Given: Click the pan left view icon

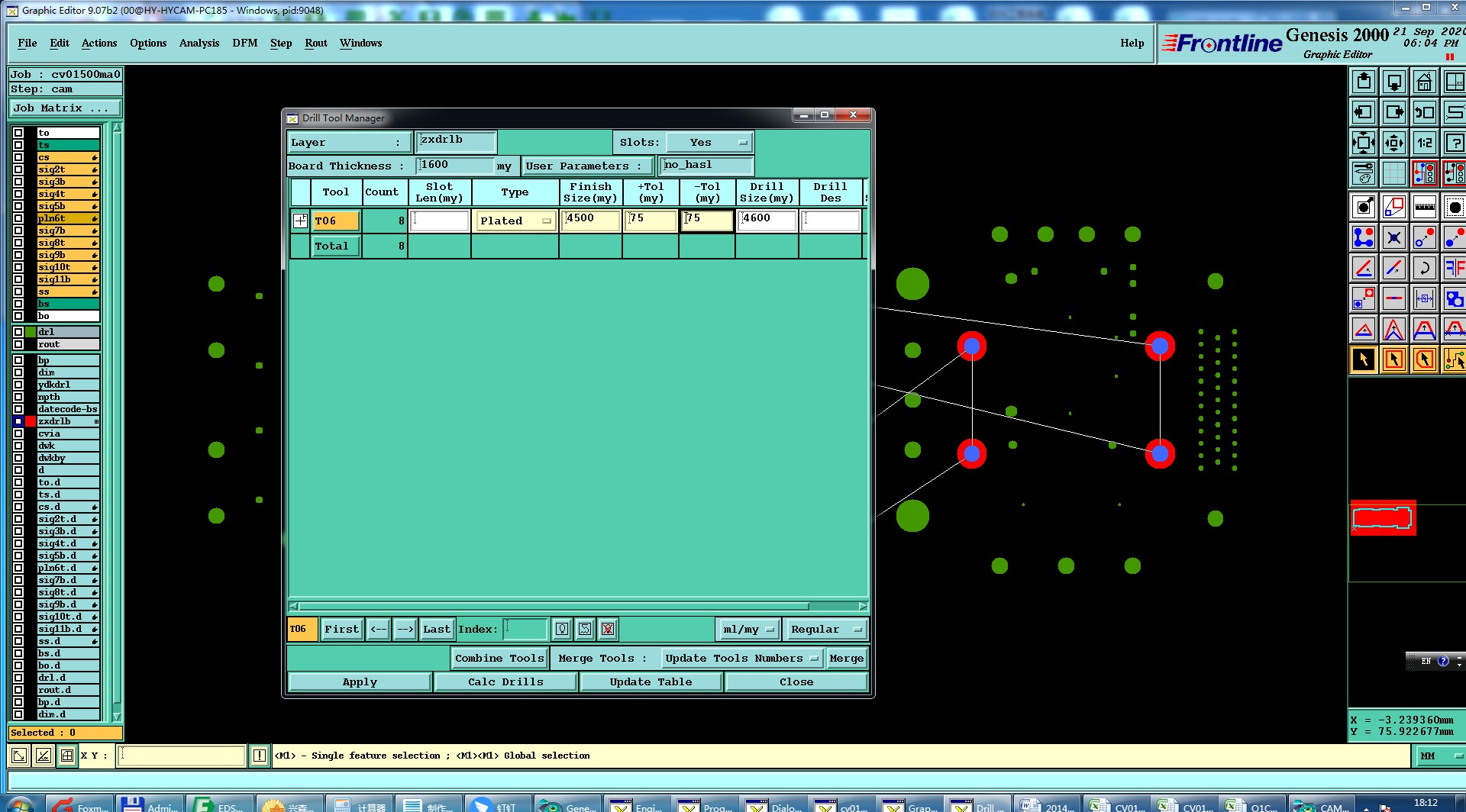Looking at the screenshot, I should tap(1364, 112).
